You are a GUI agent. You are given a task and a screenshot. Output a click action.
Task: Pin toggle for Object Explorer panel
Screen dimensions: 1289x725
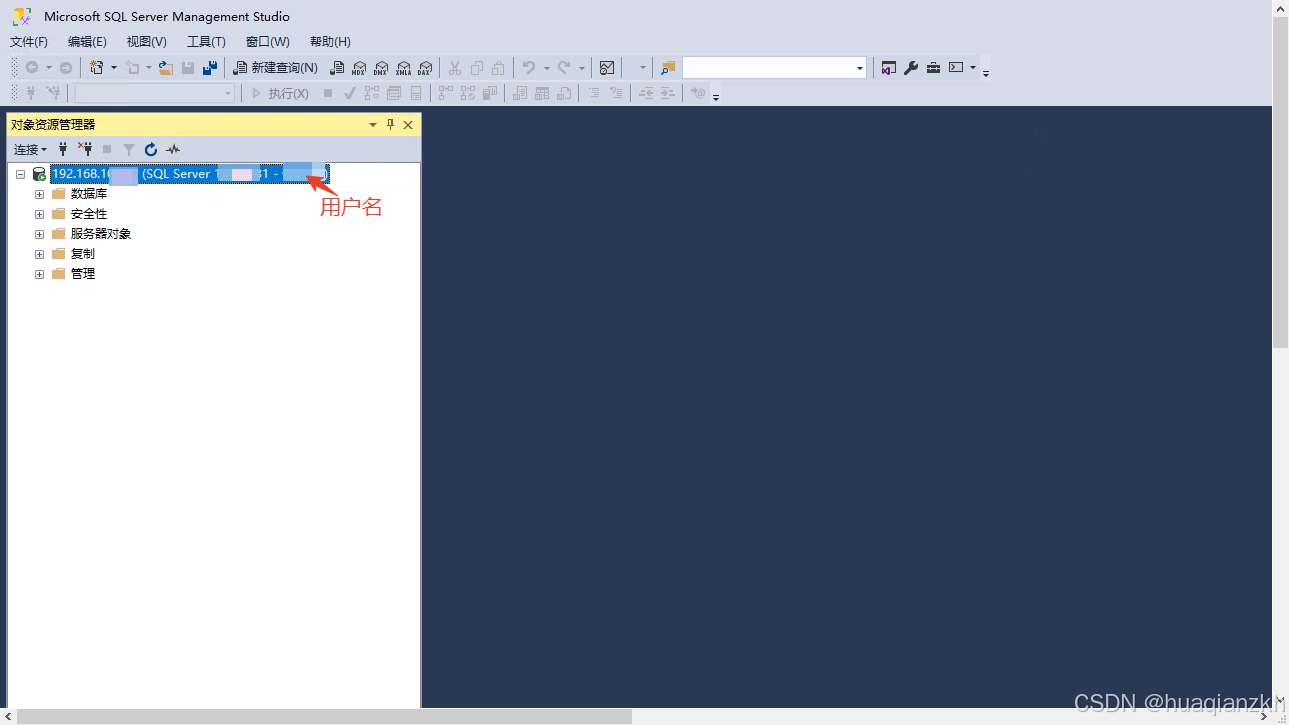[x=390, y=125]
